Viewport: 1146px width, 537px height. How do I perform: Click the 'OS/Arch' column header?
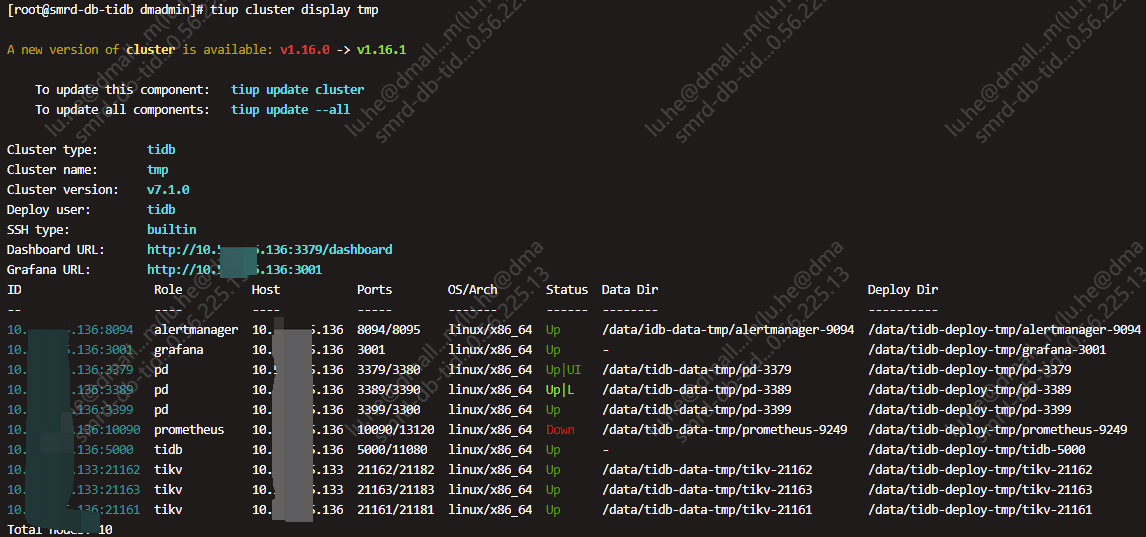[x=472, y=289]
